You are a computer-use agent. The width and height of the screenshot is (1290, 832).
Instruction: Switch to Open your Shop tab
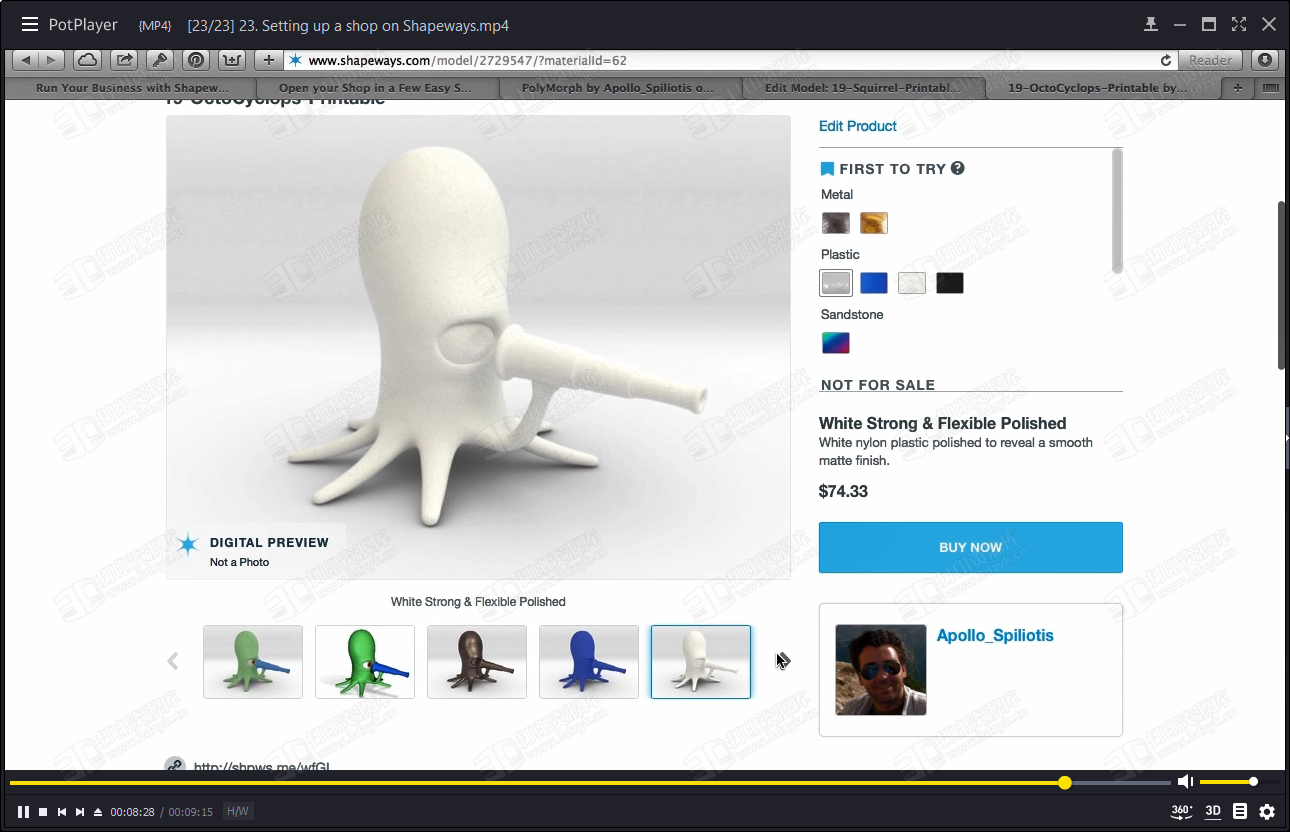(x=375, y=88)
